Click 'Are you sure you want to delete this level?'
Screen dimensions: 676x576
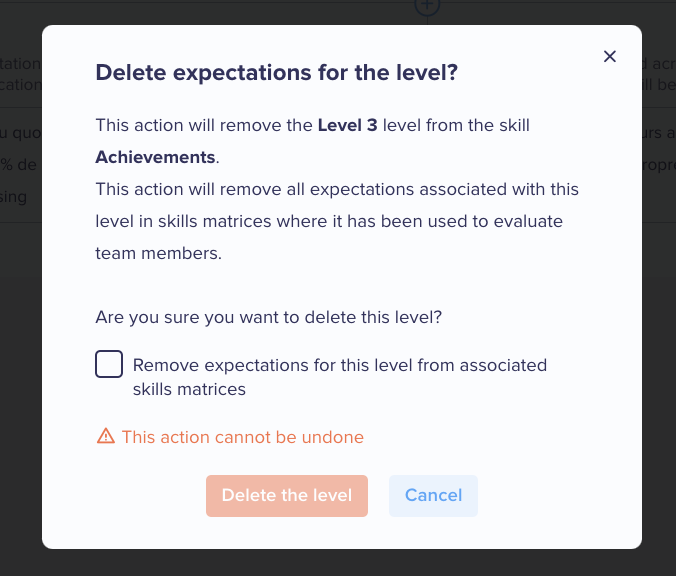pos(269,317)
